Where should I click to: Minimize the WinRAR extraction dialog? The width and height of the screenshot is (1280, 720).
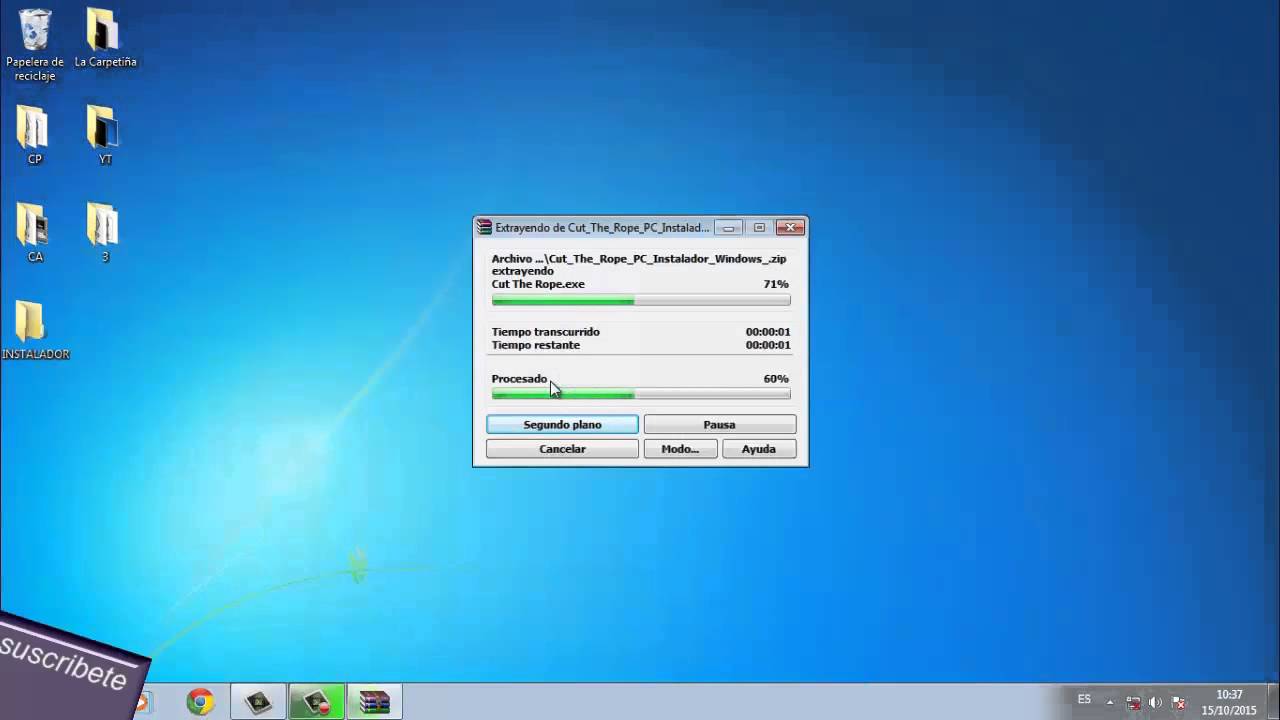coord(729,228)
